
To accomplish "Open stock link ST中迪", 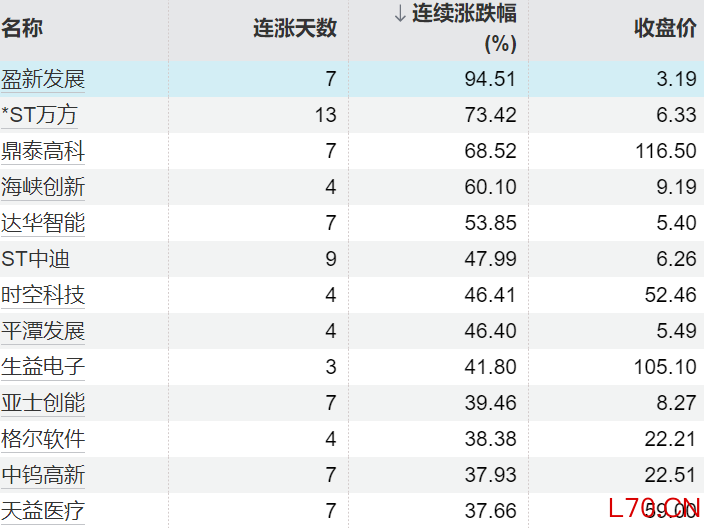I will click(35, 259).
